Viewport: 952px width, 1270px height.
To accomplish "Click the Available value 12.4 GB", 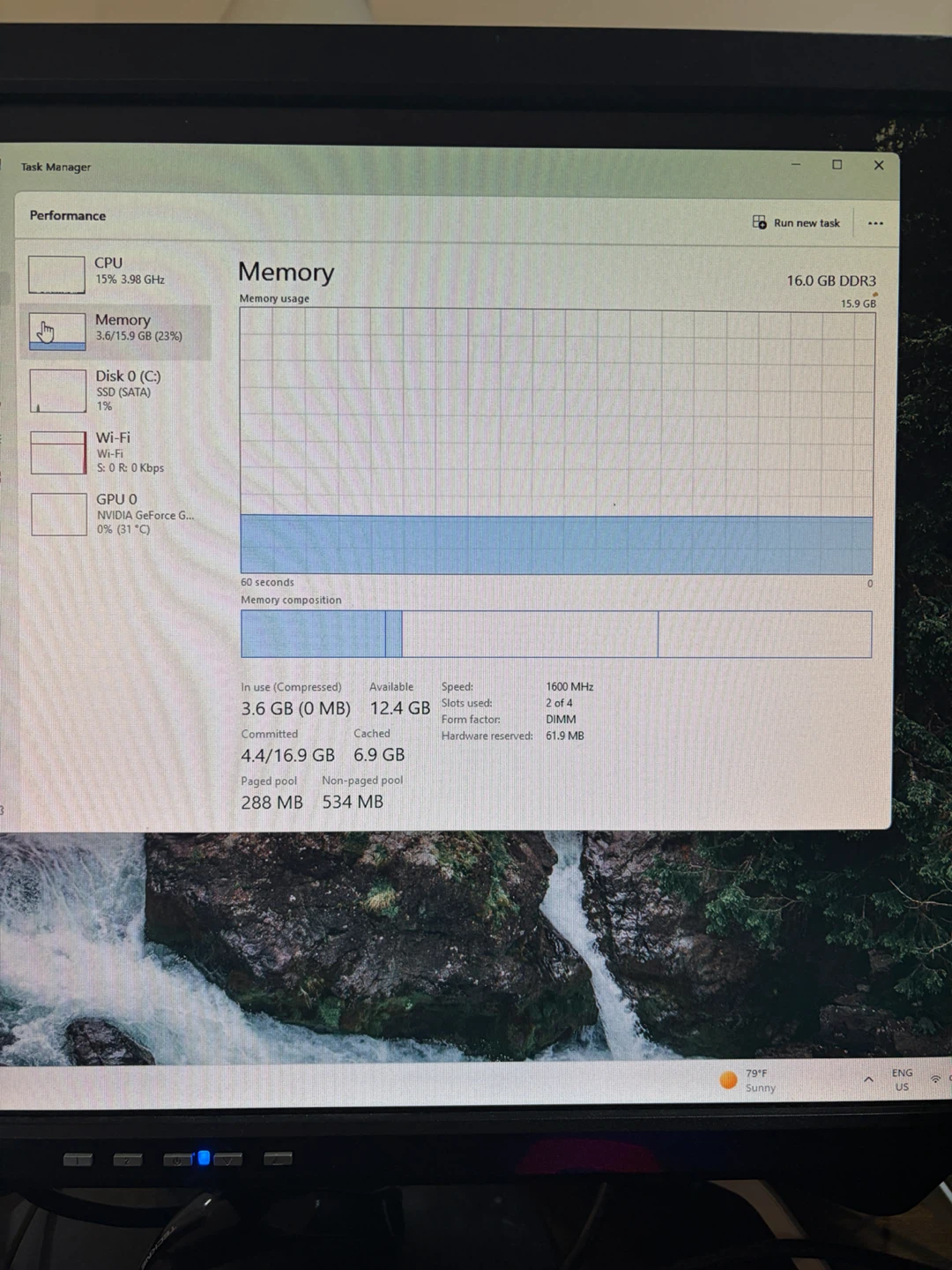I will [x=400, y=708].
